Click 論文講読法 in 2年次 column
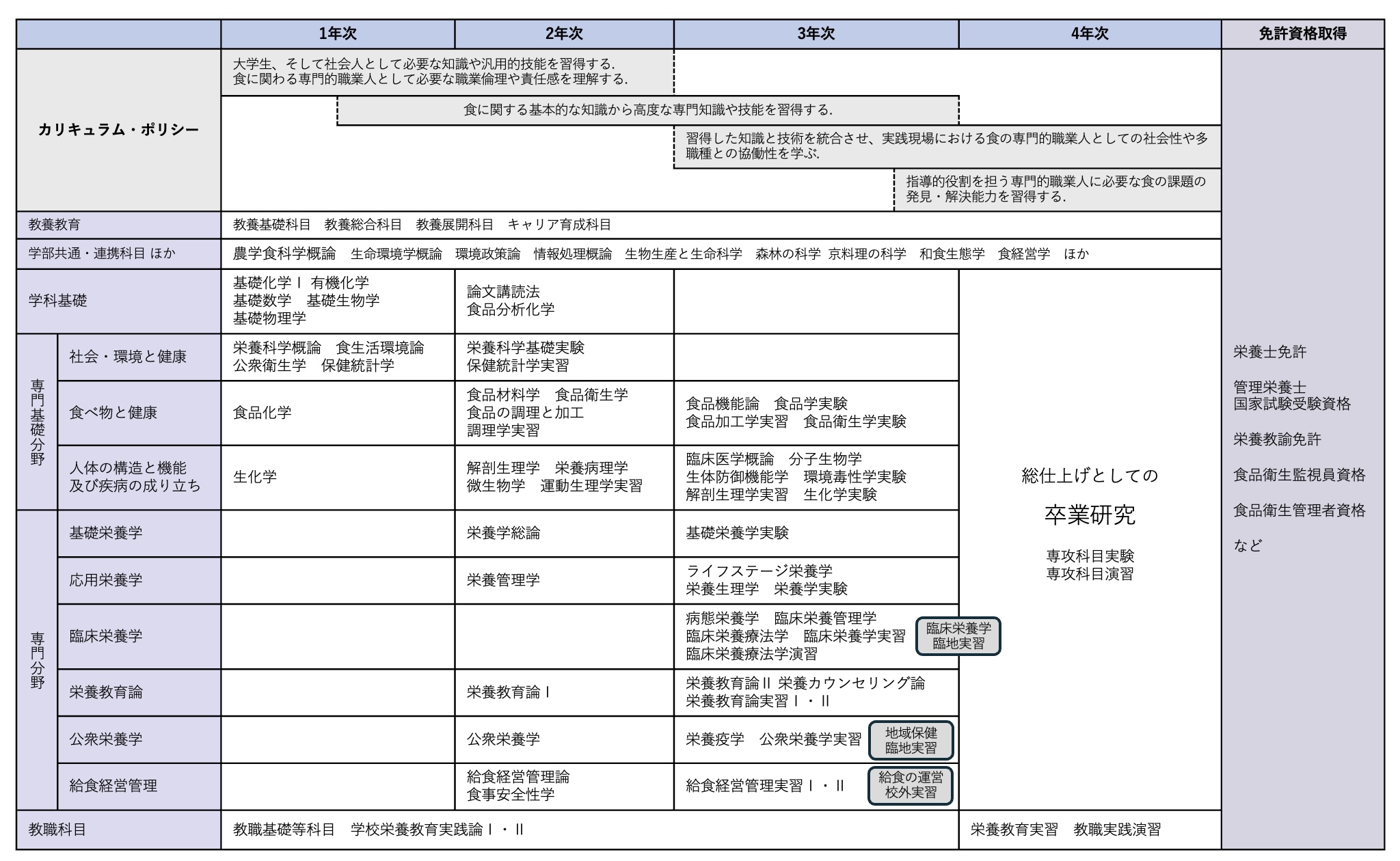1400x861 pixels. coord(503,292)
